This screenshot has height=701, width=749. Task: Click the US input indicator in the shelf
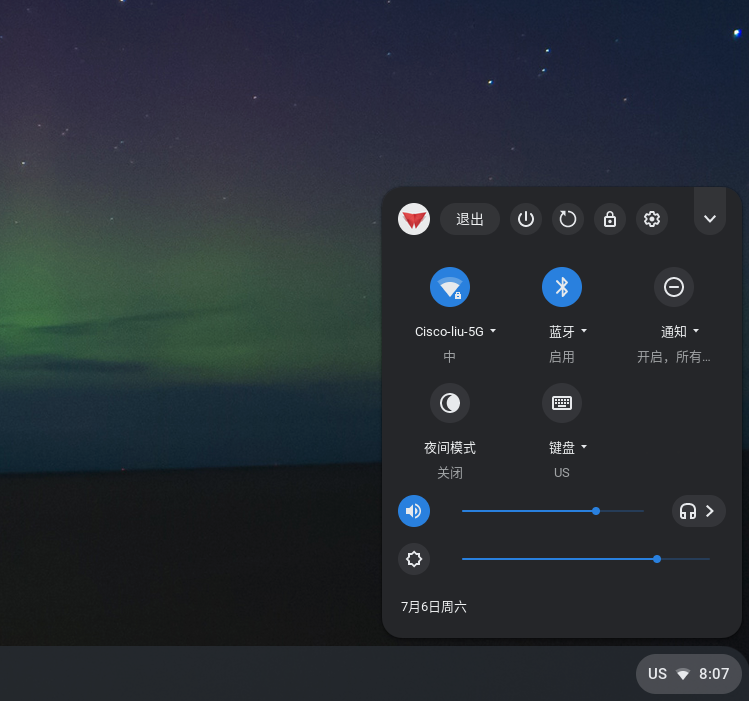(x=657, y=674)
